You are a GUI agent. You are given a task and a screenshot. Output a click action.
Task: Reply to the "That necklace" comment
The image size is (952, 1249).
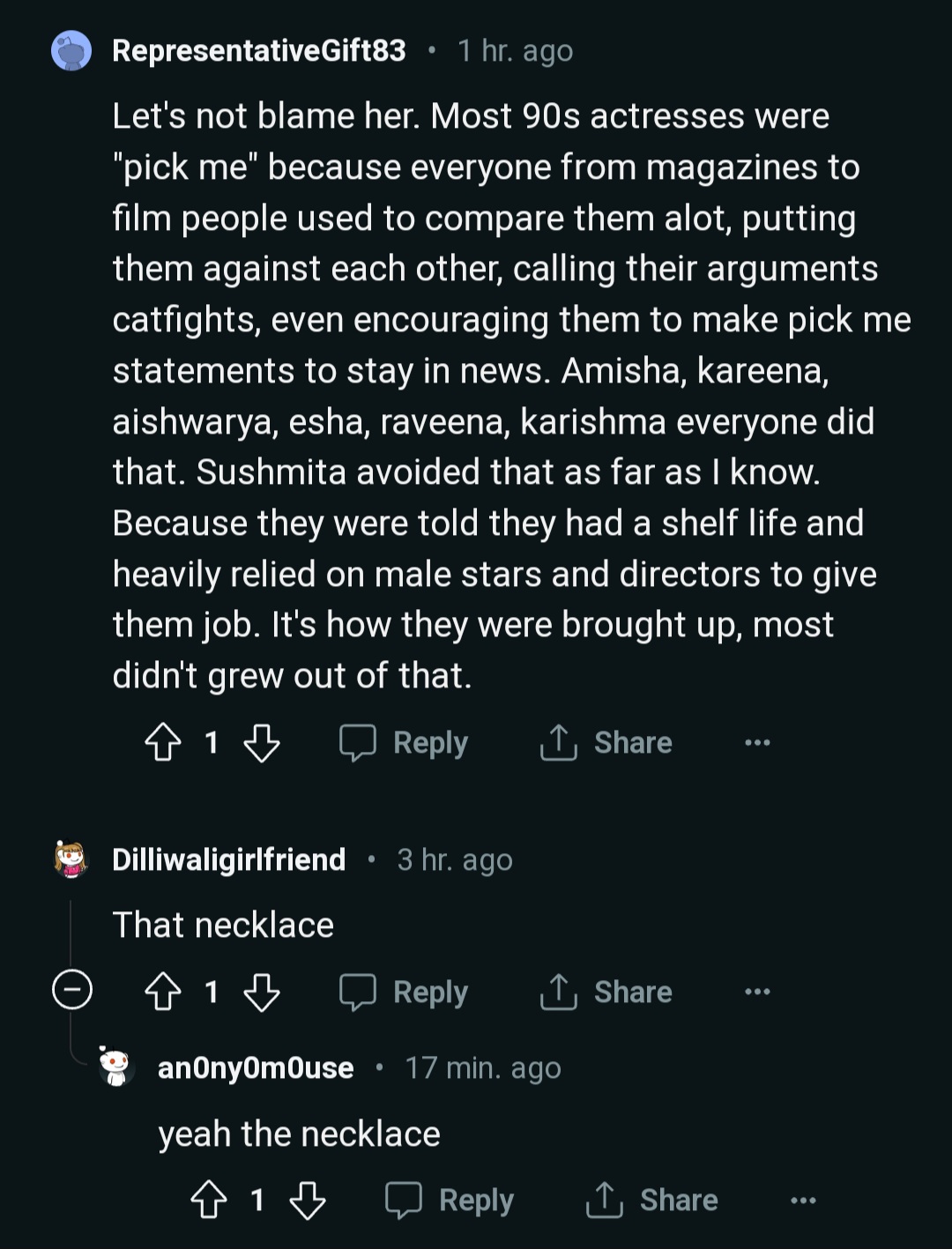point(405,992)
